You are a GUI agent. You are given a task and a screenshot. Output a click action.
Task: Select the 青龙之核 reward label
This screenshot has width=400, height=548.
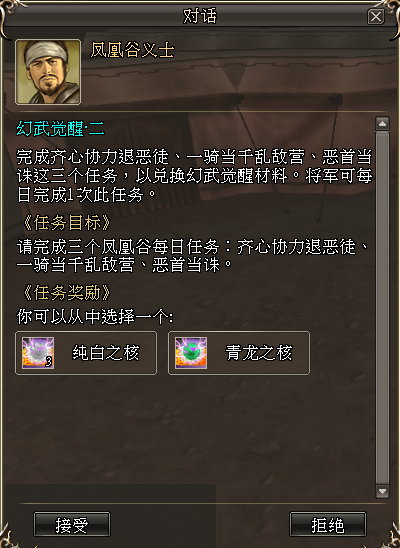pos(259,353)
